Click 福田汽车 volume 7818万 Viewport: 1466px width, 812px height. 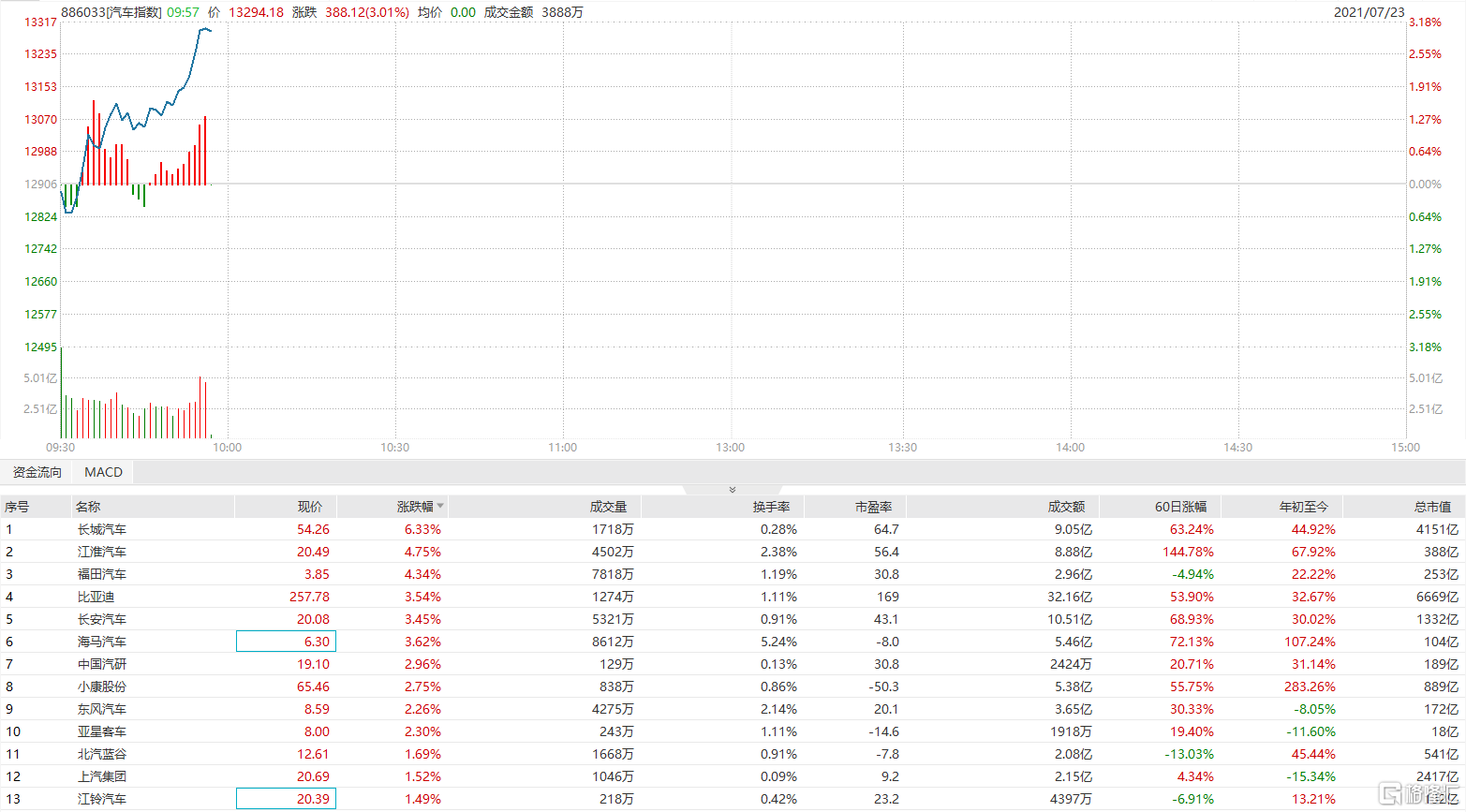click(x=613, y=574)
